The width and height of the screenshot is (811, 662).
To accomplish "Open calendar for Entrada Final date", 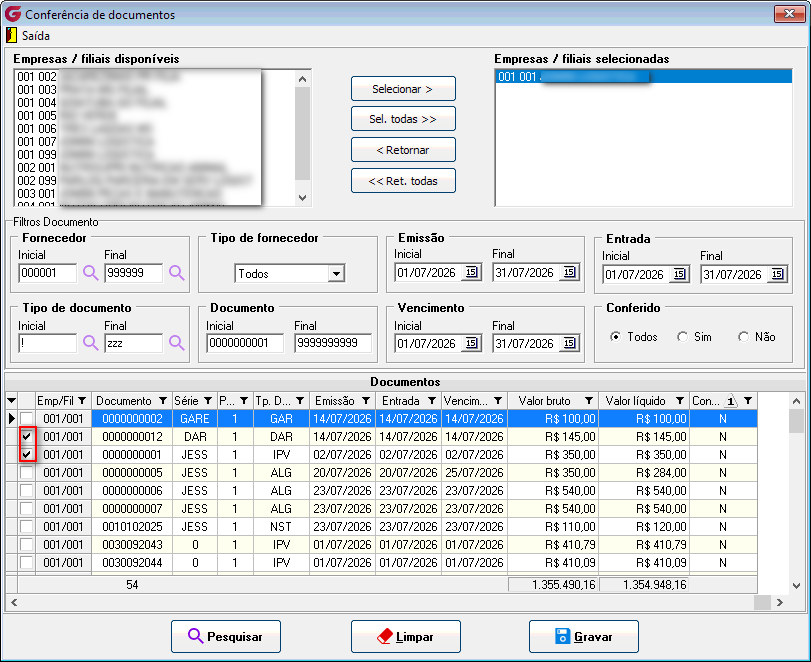I will click(x=777, y=274).
